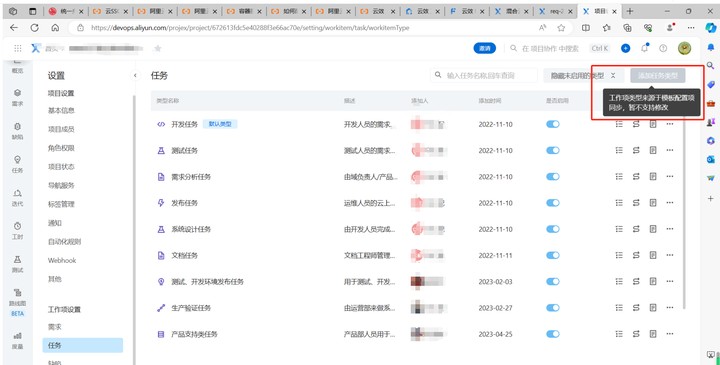This screenshot has width=720, height=365.
Task: Open the Edge Copilot sidebar icon
Action: [711, 28]
